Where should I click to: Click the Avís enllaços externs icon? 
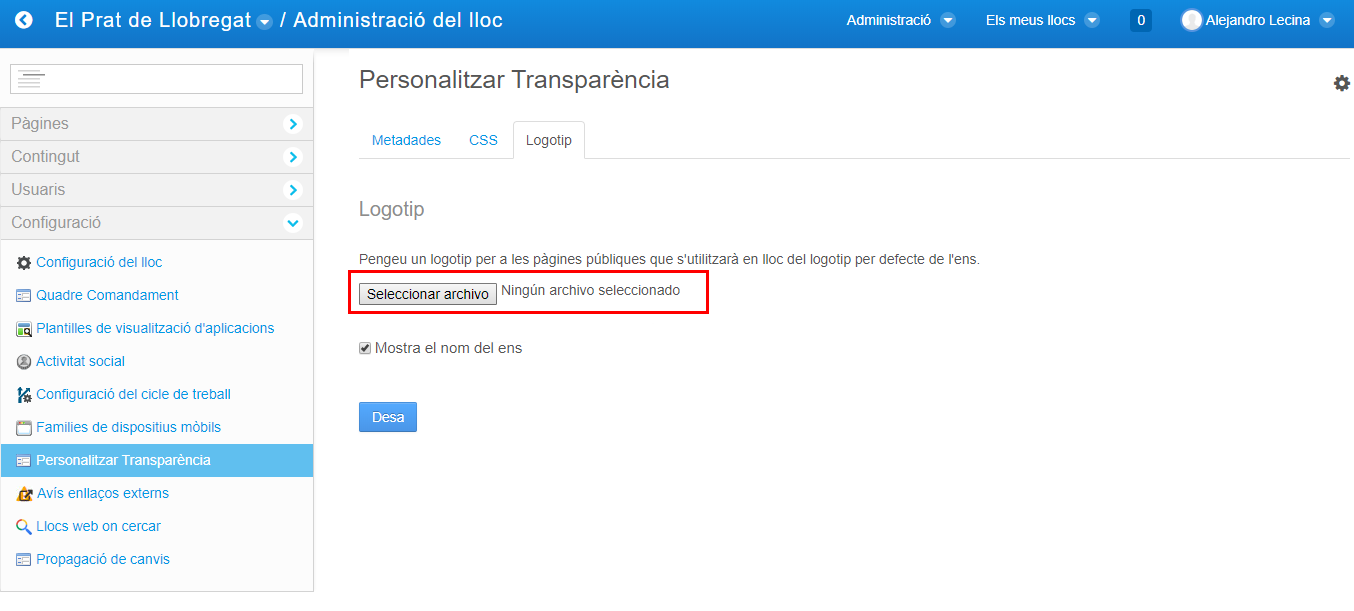(x=24, y=494)
